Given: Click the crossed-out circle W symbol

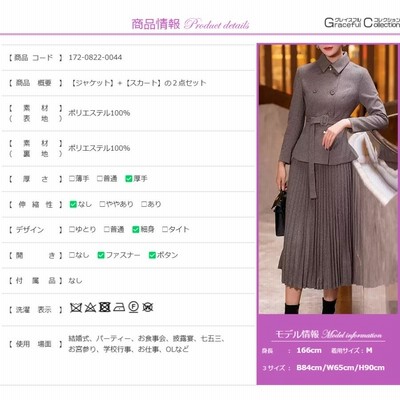Looking at the screenshot, I should pyautogui.click(x=148, y=307).
